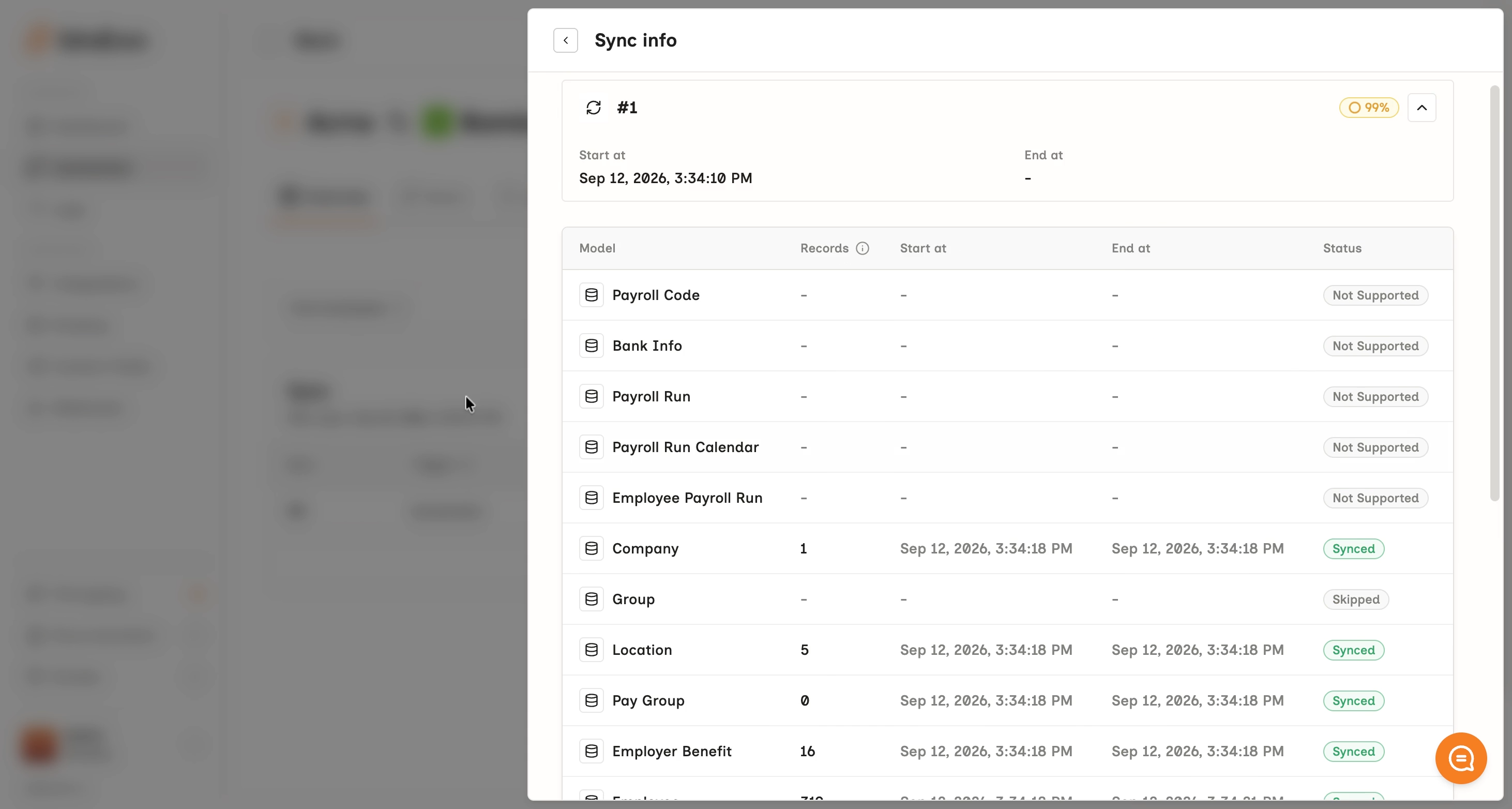Click the Employer Benefit record count 16

click(x=808, y=751)
